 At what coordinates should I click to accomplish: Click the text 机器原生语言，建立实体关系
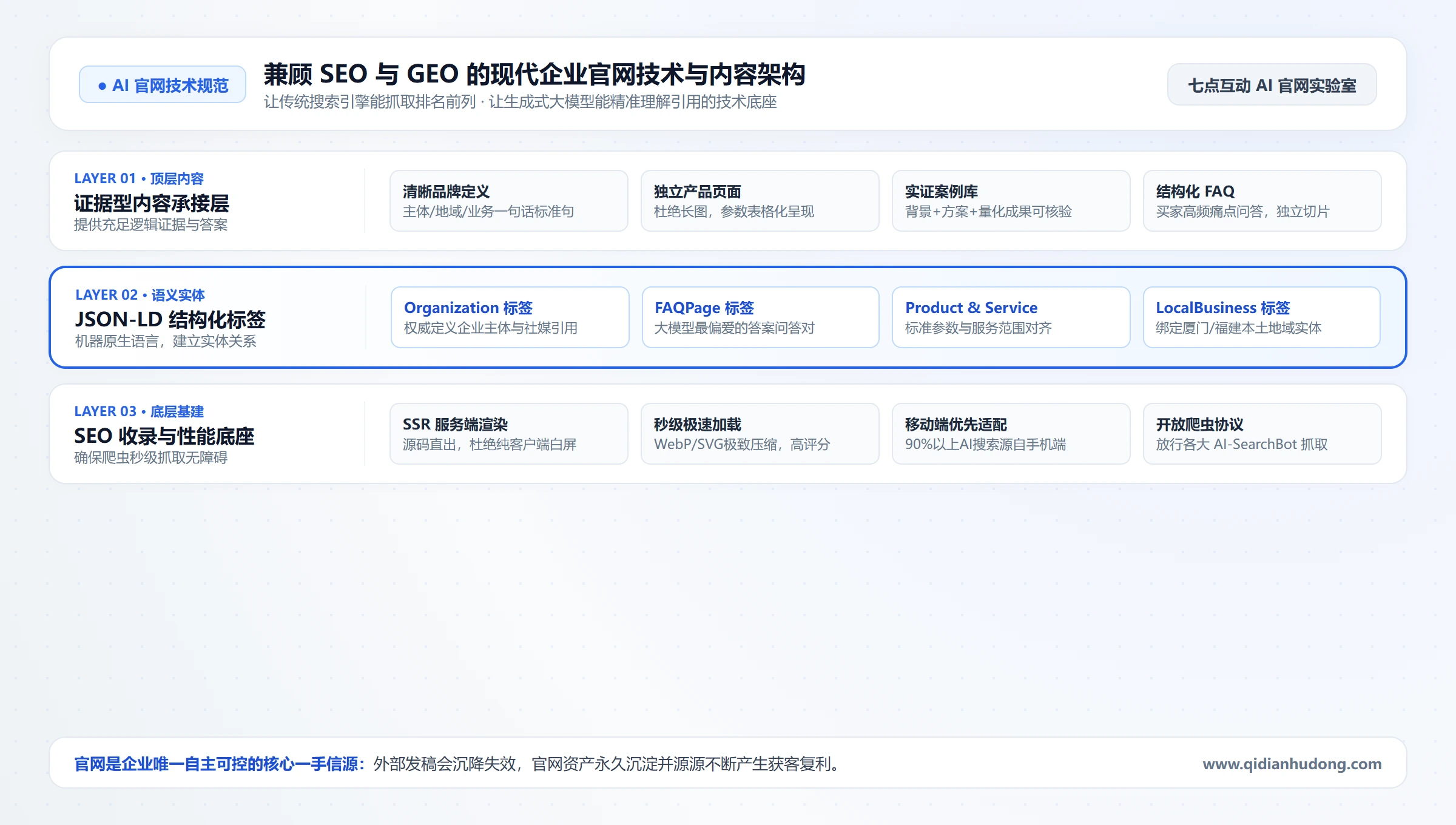(166, 342)
